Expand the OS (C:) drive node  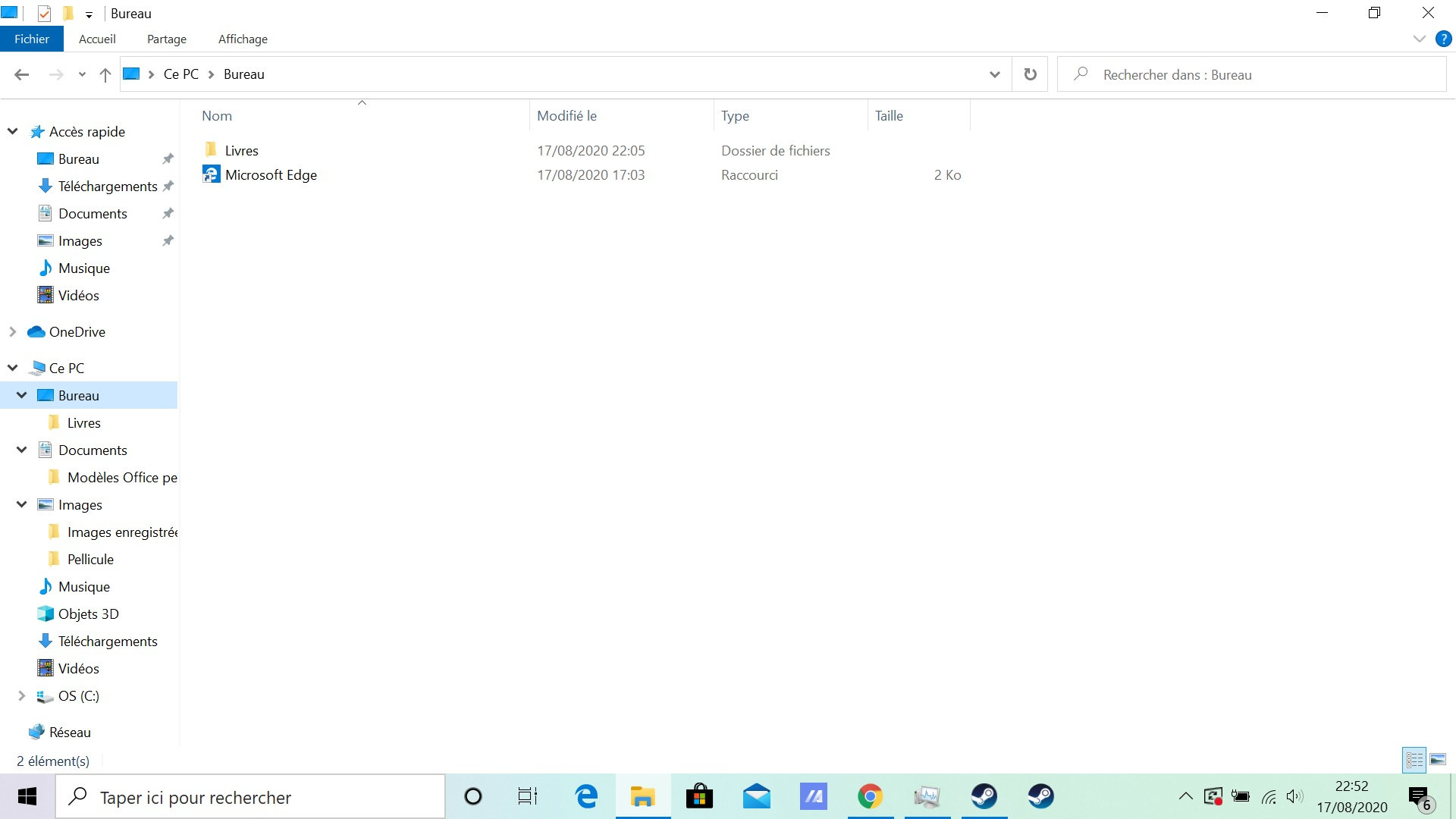pyautogui.click(x=21, y=695)
